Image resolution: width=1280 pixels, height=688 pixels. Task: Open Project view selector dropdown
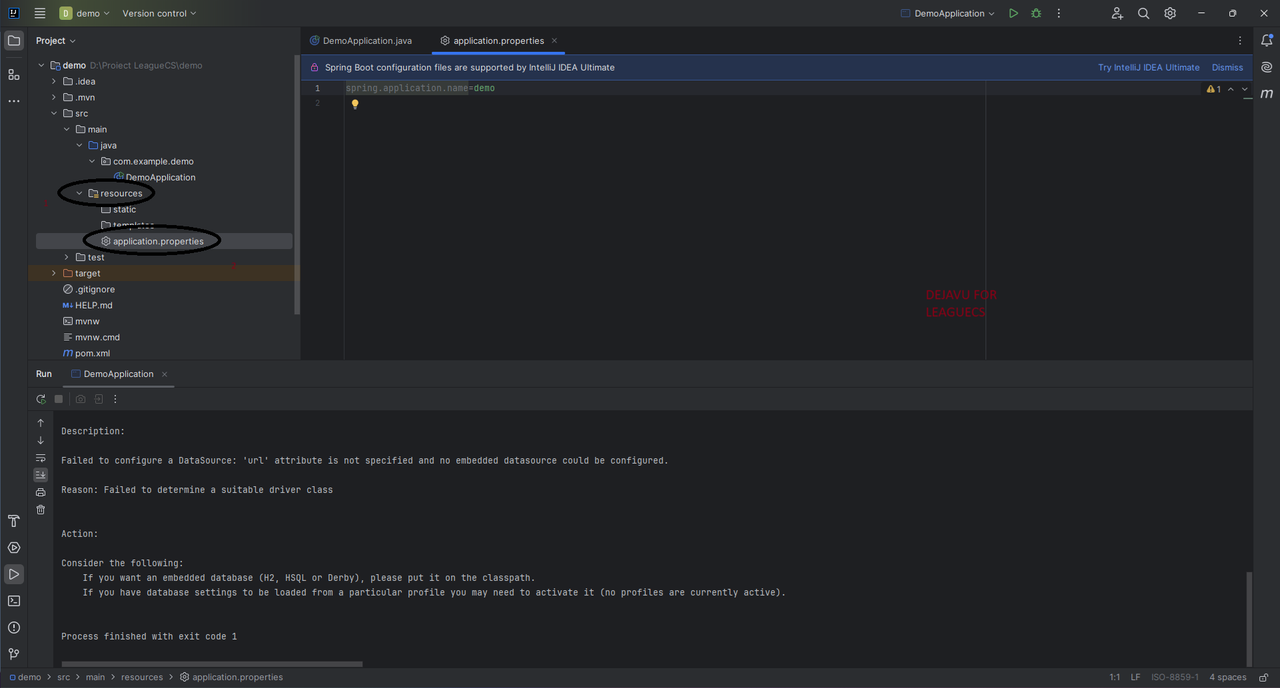(56, 41)
